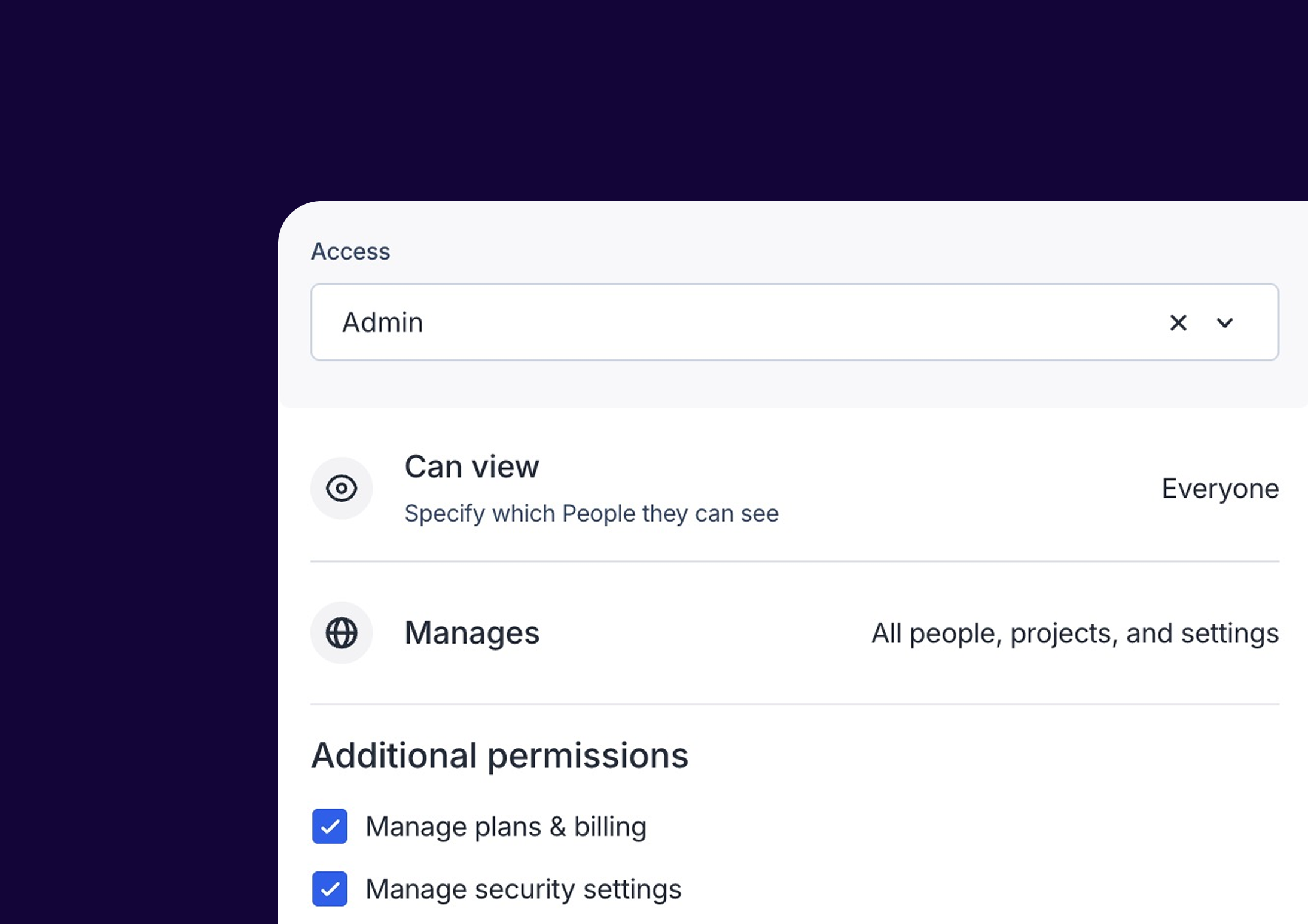Click the circular icon left of Can view
This screenshot has width=1308, height=924.
(x=341, y=488)
